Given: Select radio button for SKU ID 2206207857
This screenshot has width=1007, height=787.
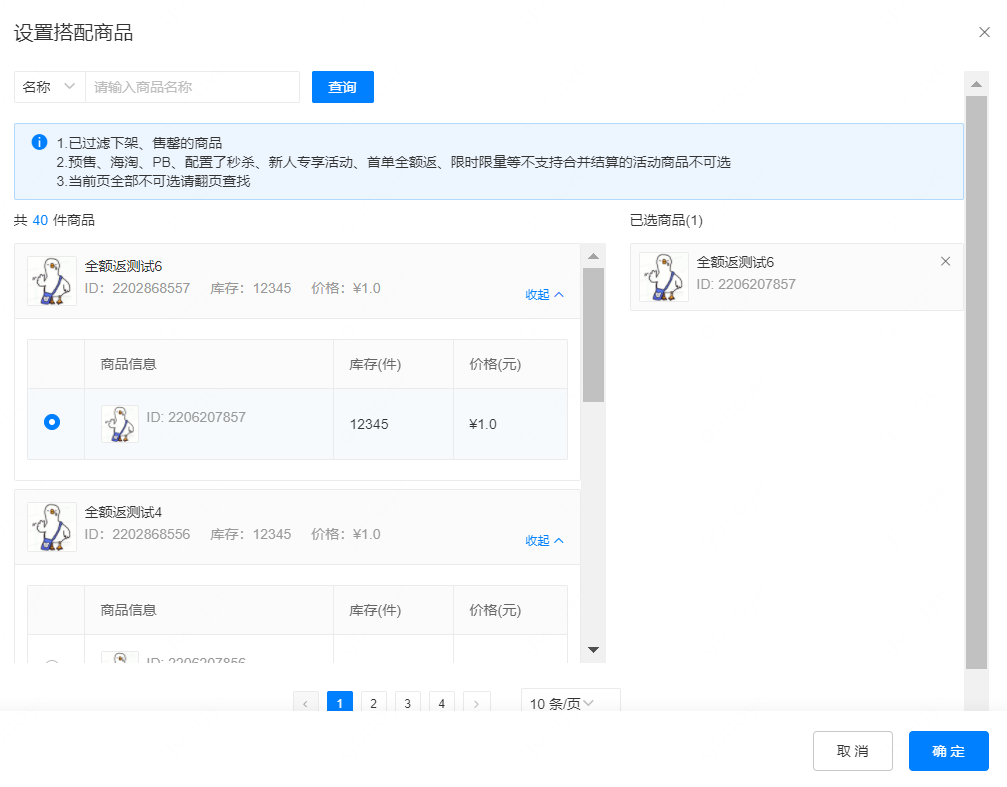Looking at the screenshot, I should 52,423.
